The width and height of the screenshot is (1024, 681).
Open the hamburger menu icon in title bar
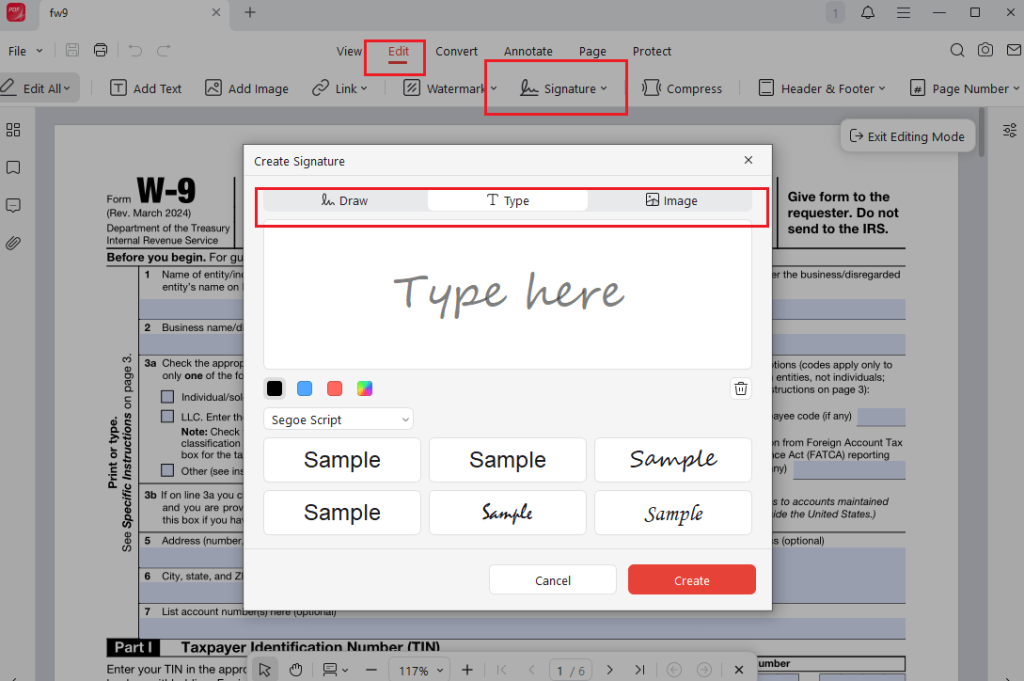click(903, 12)
